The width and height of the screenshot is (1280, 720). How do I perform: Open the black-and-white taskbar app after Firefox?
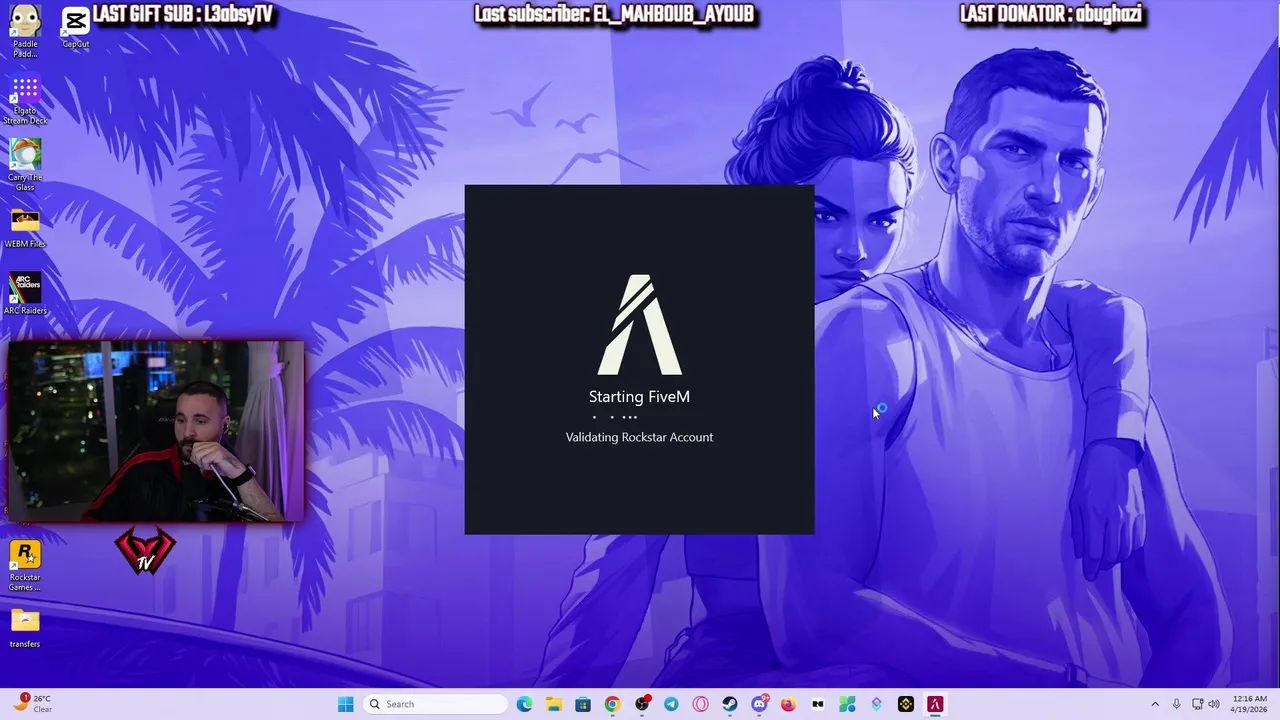tap(818, 704)
